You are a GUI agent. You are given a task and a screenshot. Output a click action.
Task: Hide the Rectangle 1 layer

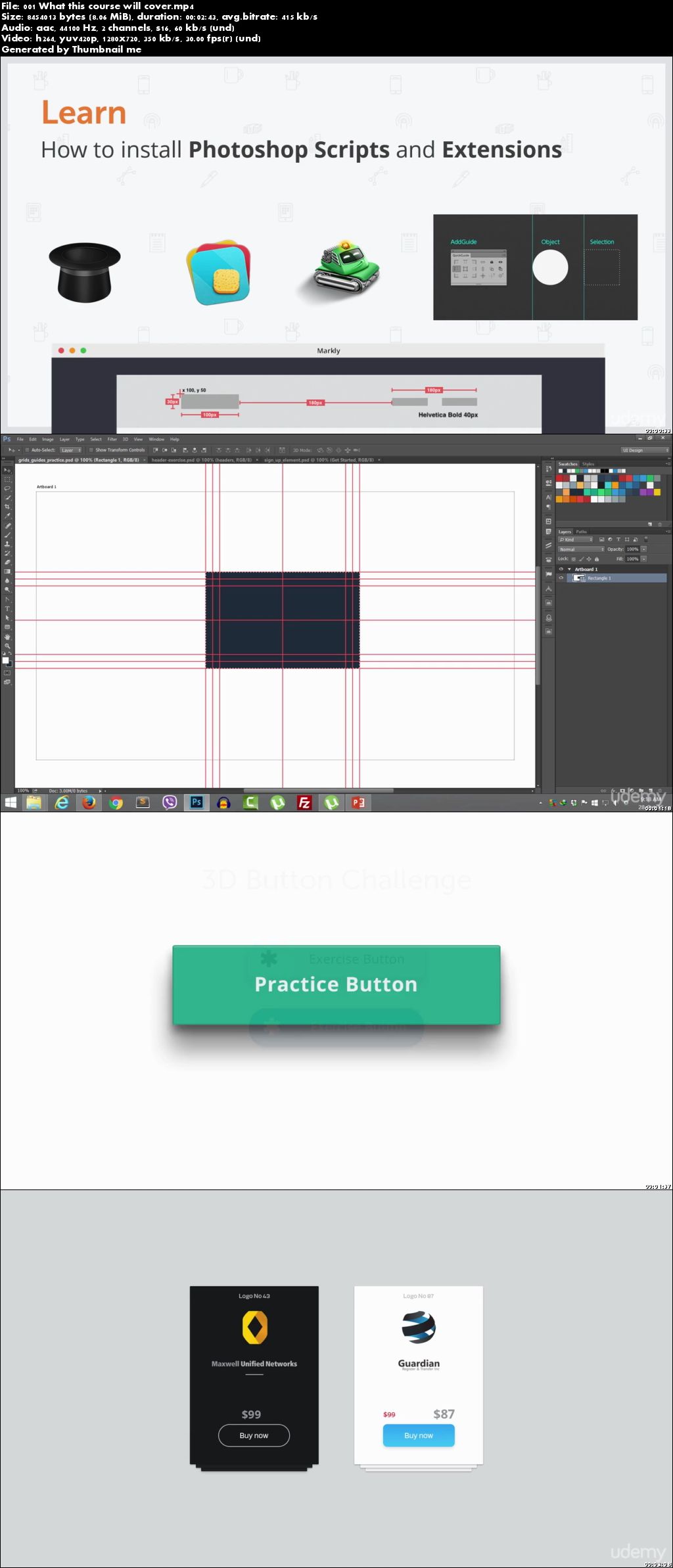[x=561, y=578]
